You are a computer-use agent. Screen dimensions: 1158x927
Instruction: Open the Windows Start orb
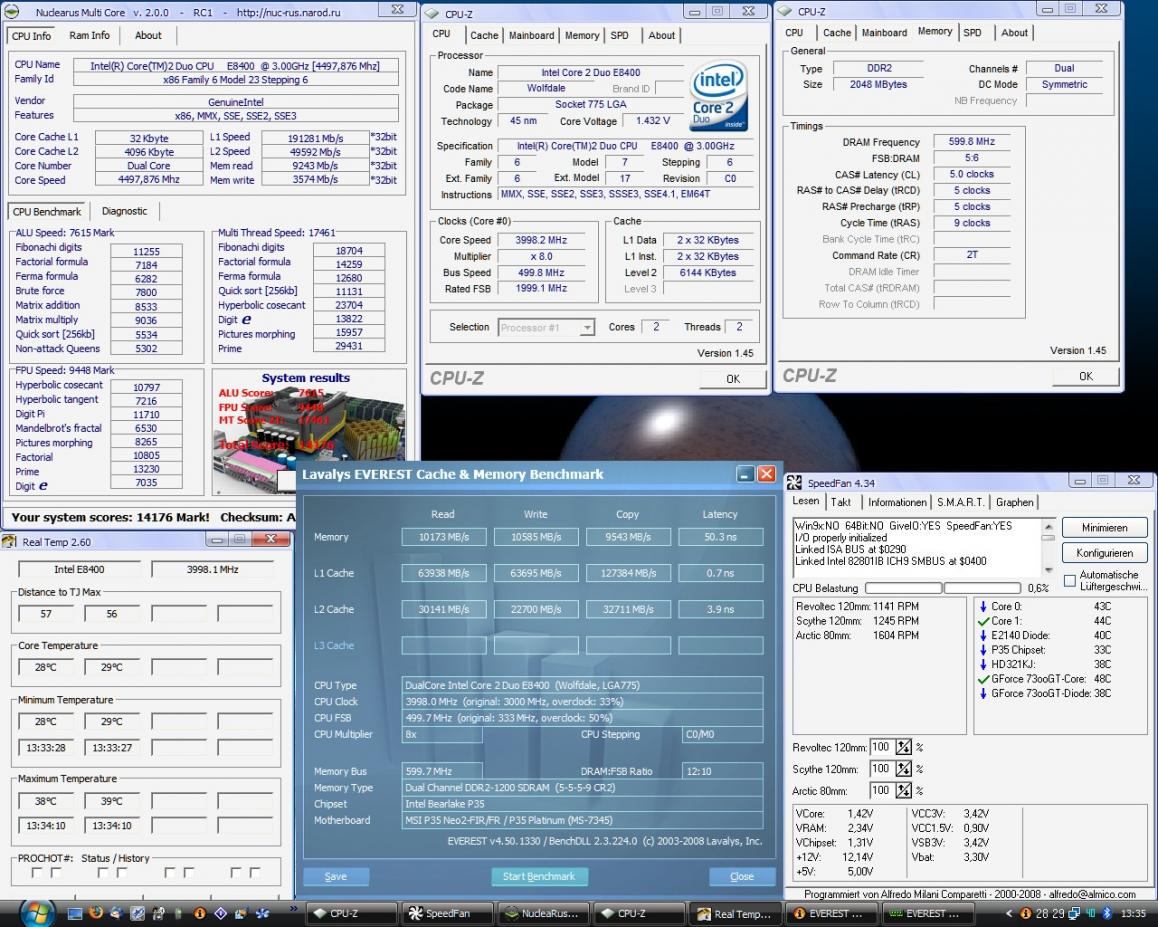point(37,913)
